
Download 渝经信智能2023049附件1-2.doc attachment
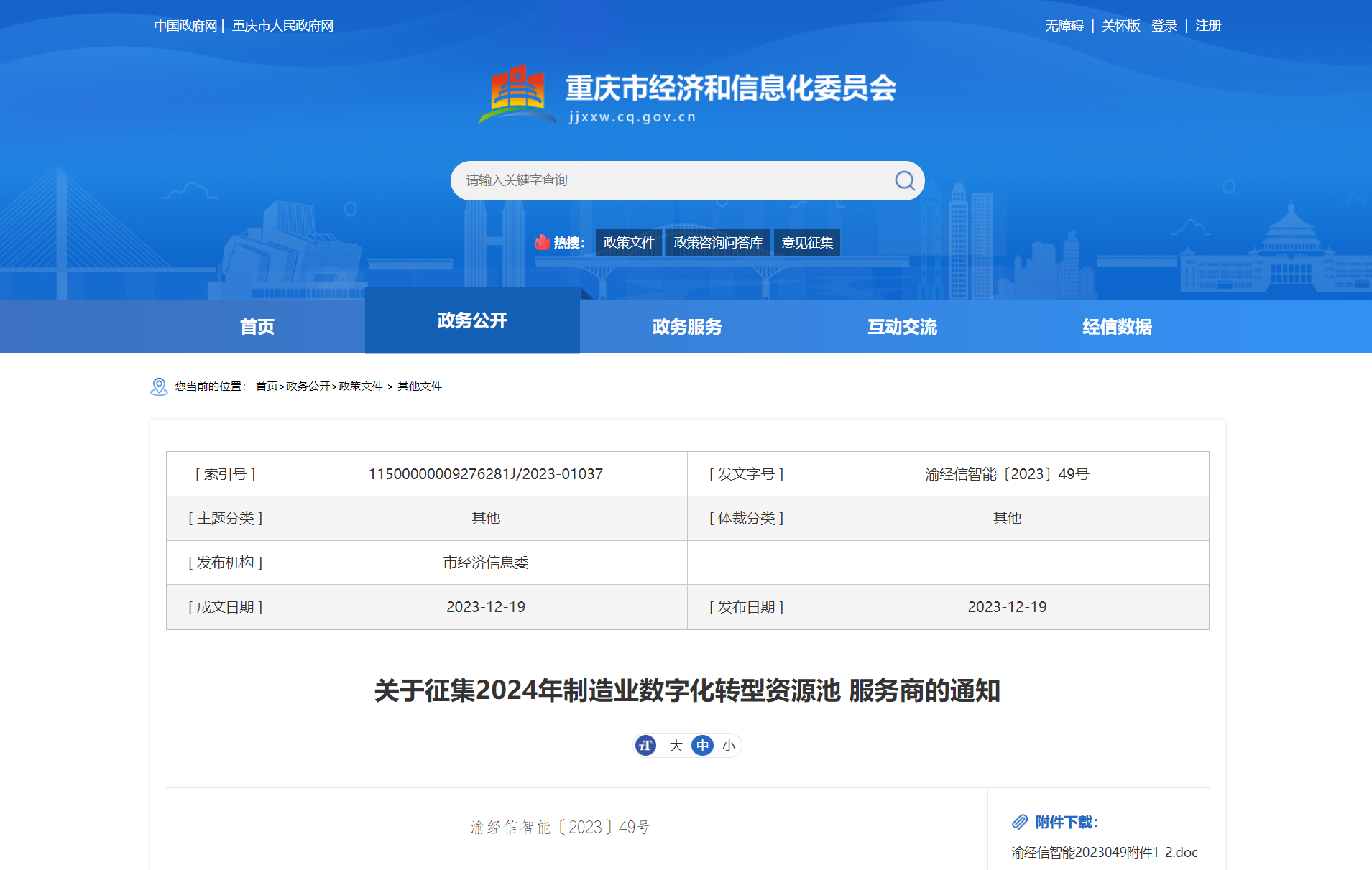tap(1104, 853)
